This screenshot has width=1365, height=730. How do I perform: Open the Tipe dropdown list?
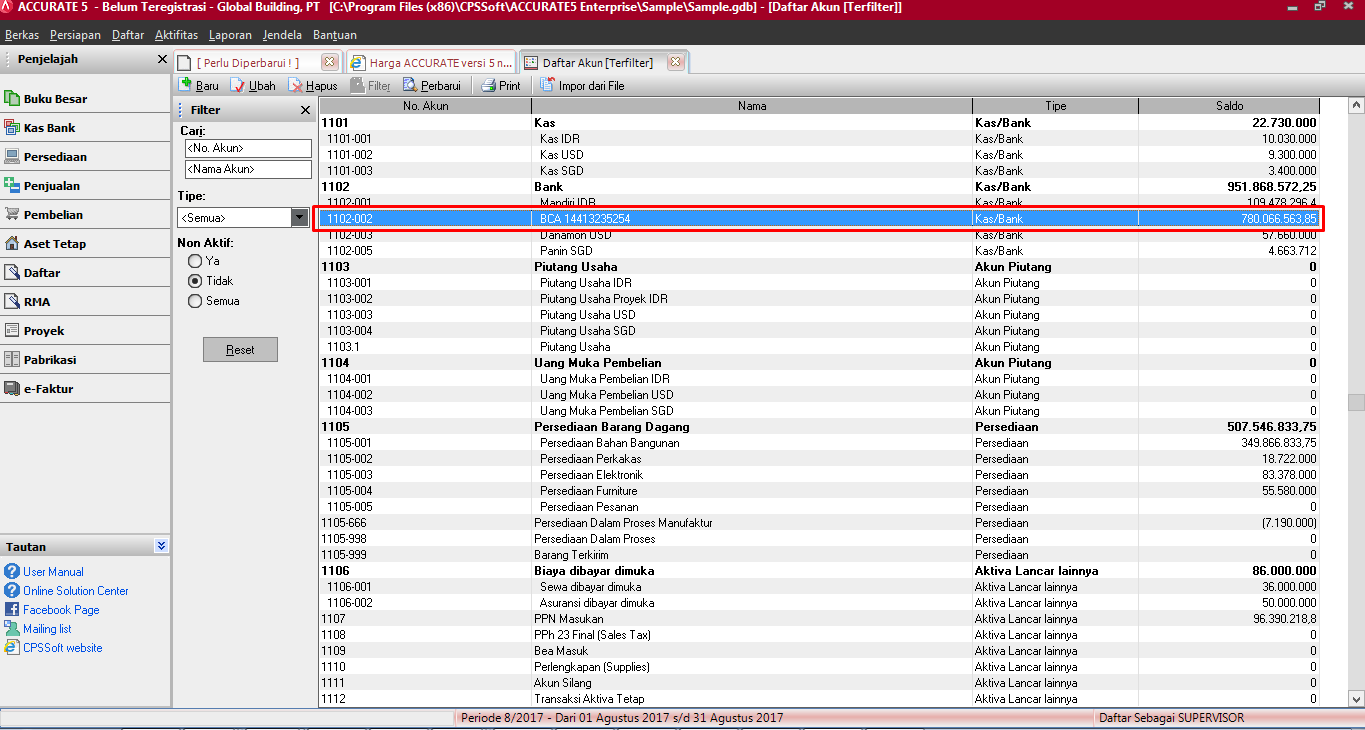click(299, 217)
